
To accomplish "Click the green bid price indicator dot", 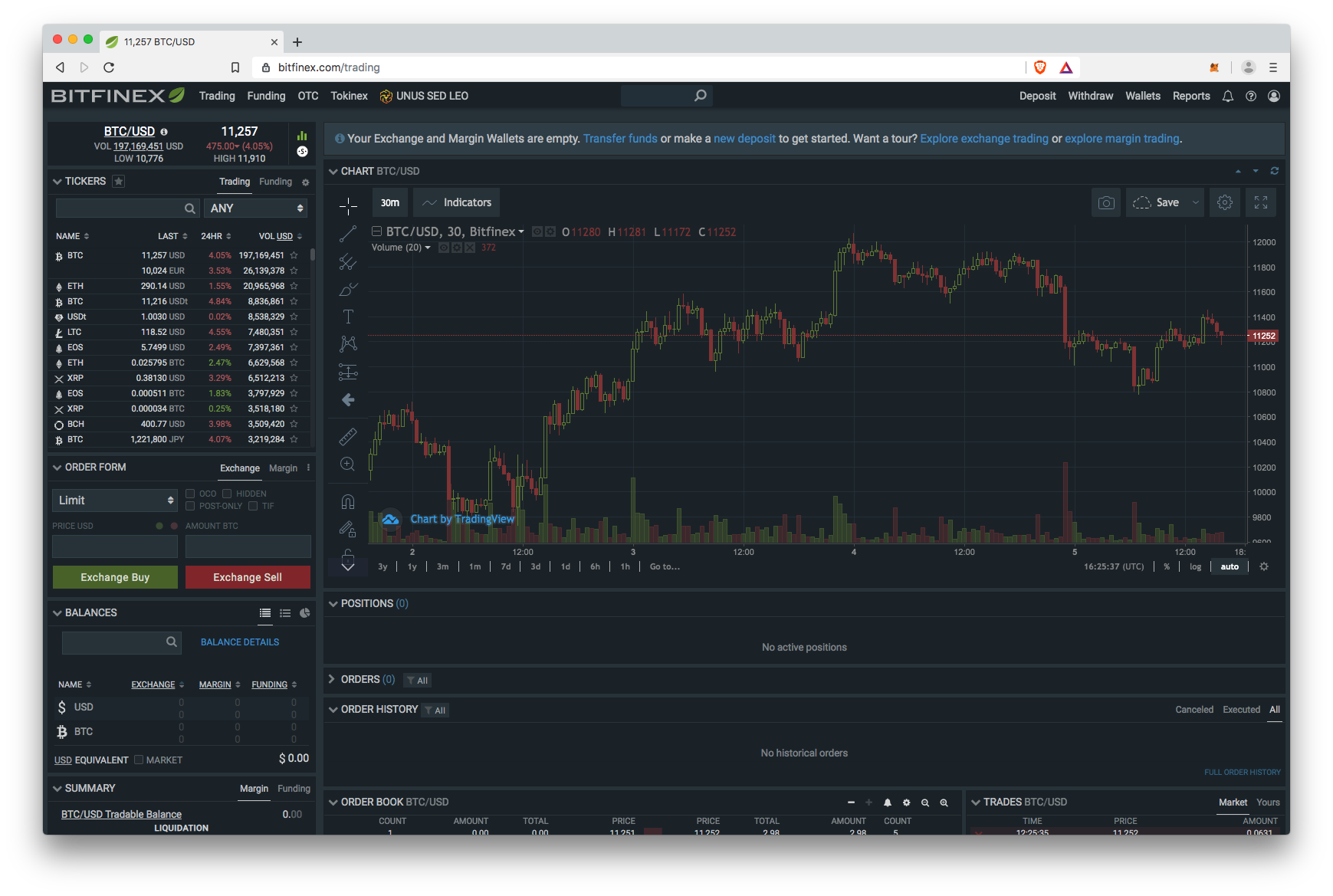I will 159,526.
